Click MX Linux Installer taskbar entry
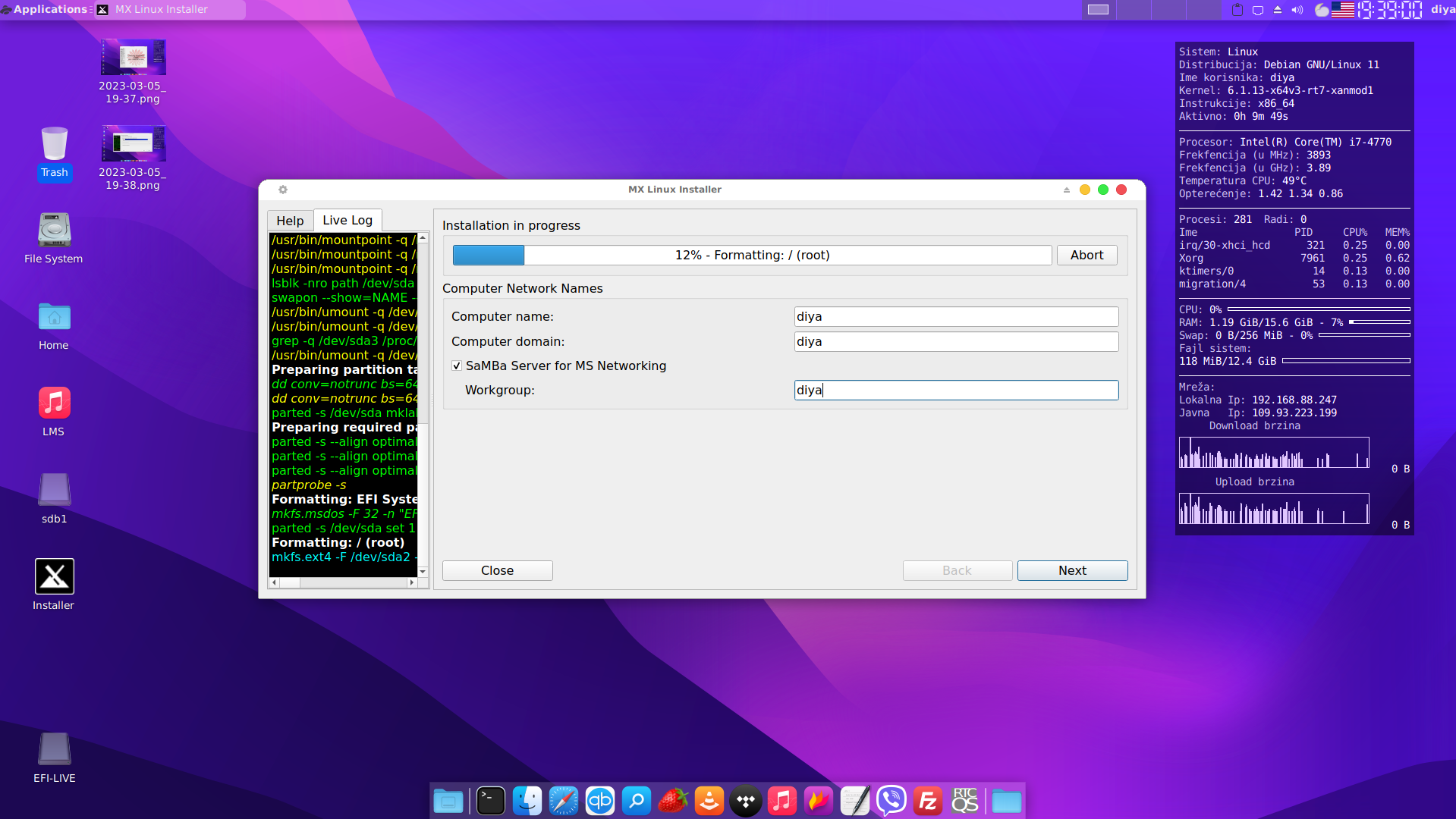The height and width of the screenshot is (819, 1456). (169, 9)
